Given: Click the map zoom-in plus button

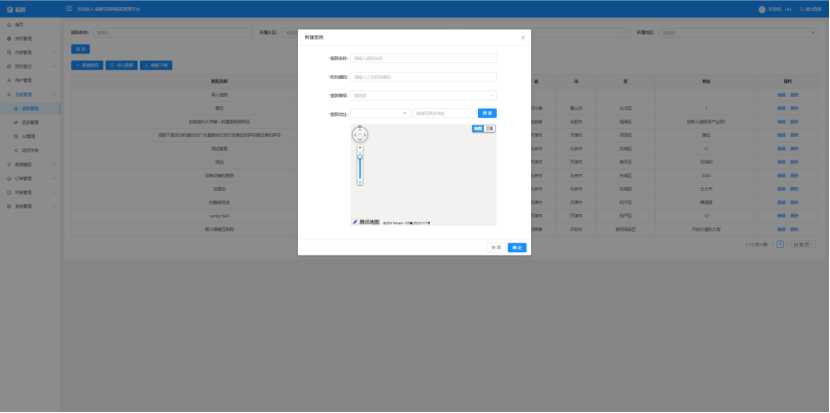Looking at the screenshot, I should (x=360, y=148).
